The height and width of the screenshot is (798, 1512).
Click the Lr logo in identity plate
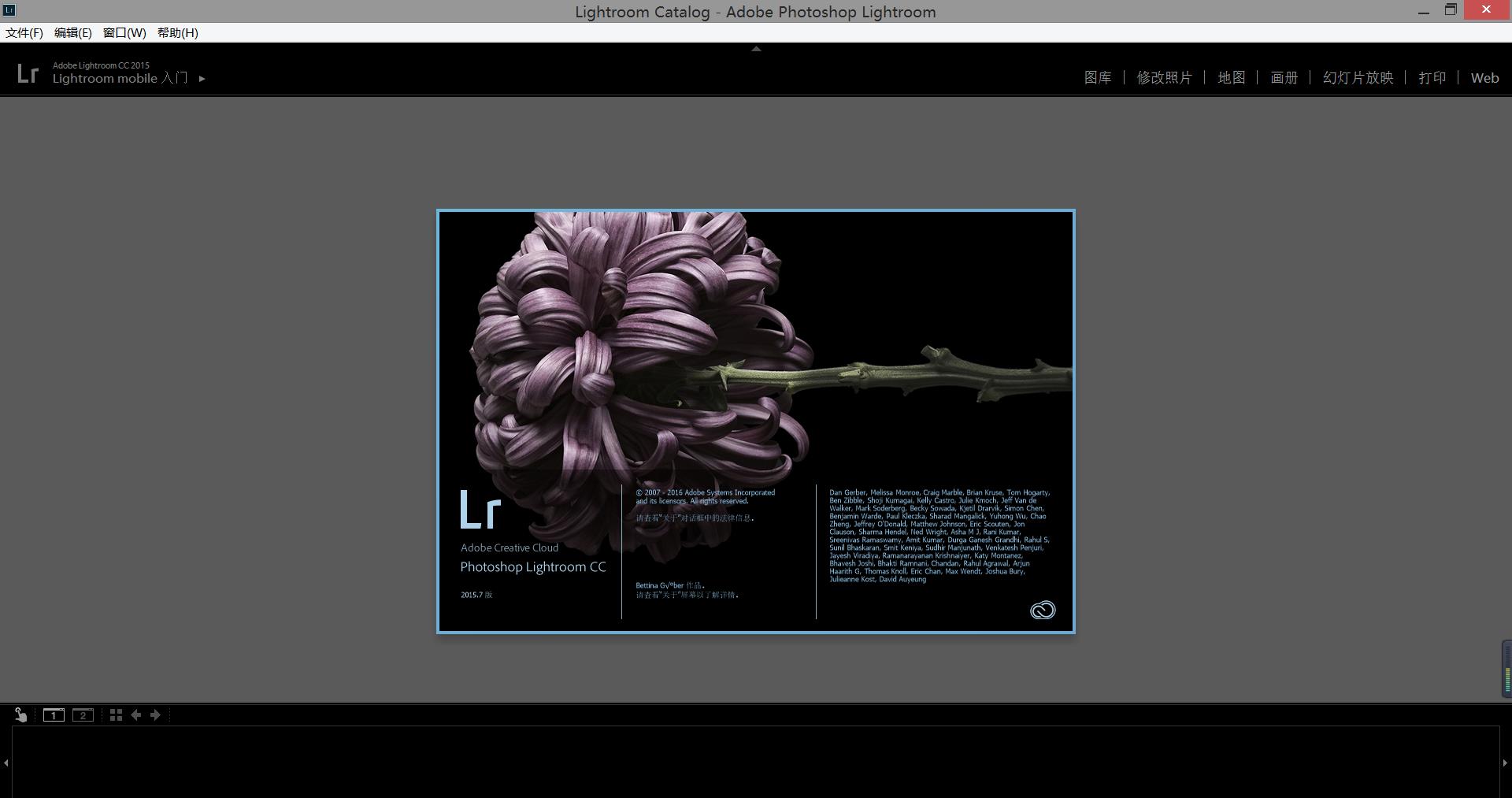point(28,73)
